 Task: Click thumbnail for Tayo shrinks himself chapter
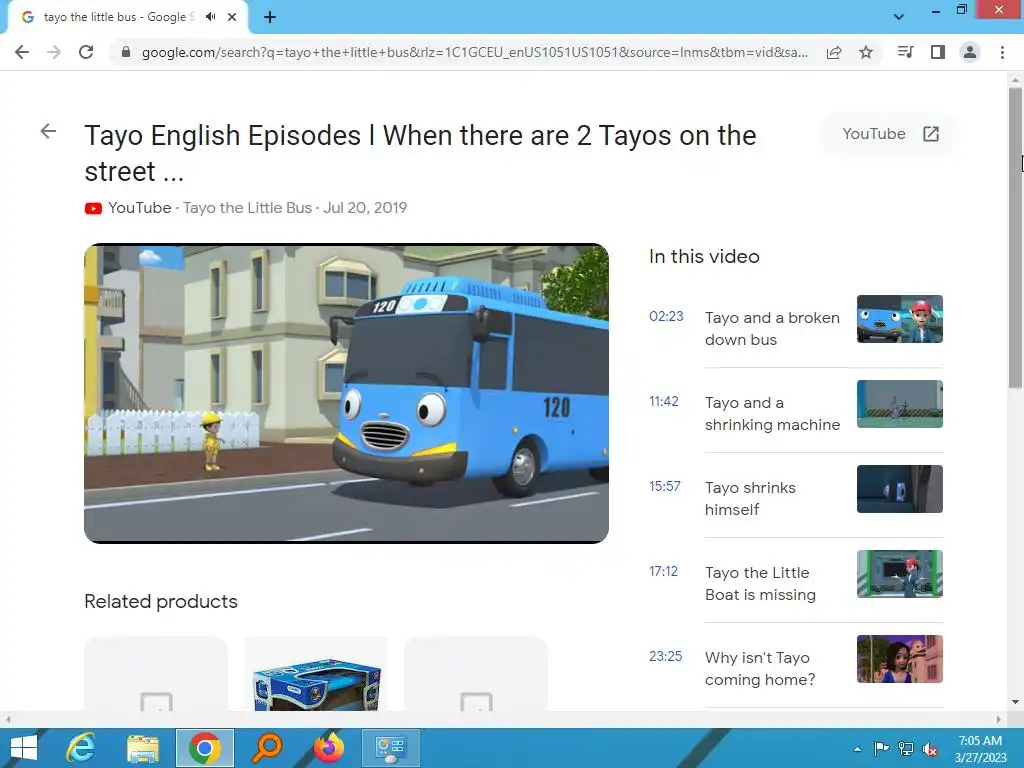coord(899,488)
